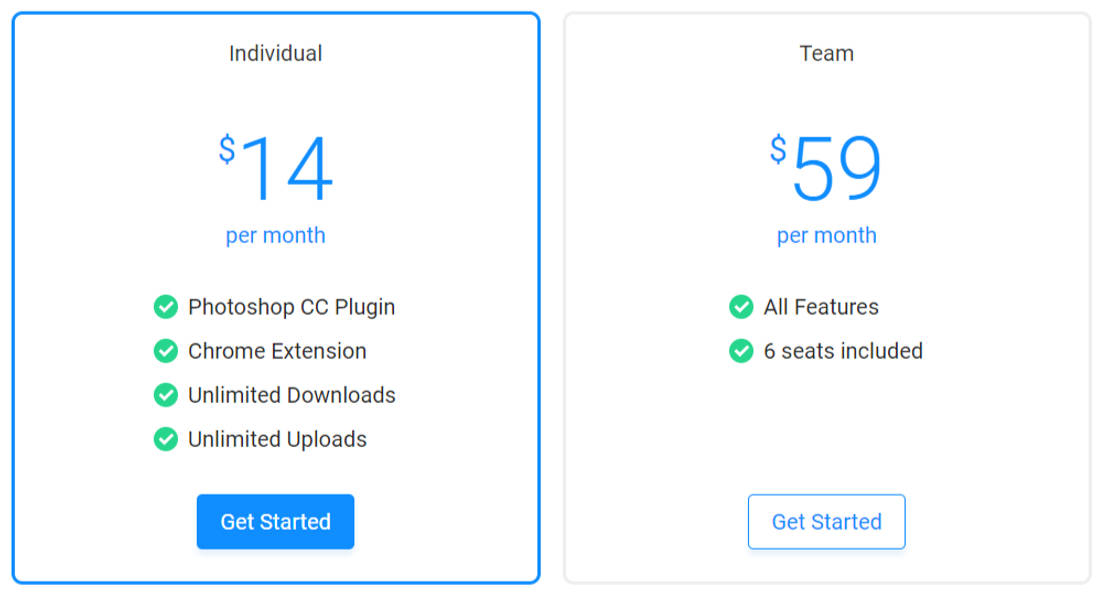Screen dimensions: 1108x596
Task: Select the Individual plan heading
Action: (x=276, y=54)
